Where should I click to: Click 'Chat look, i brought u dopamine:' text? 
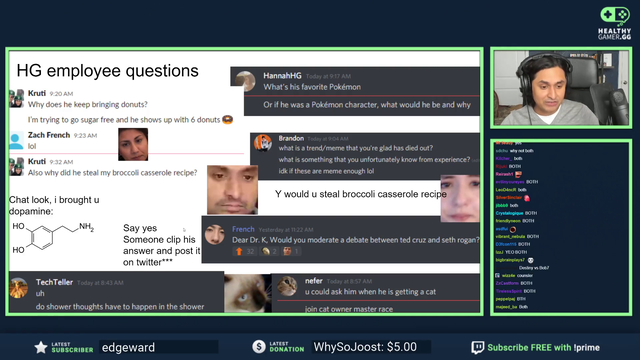pyautogui.click(x=54, y=205)
